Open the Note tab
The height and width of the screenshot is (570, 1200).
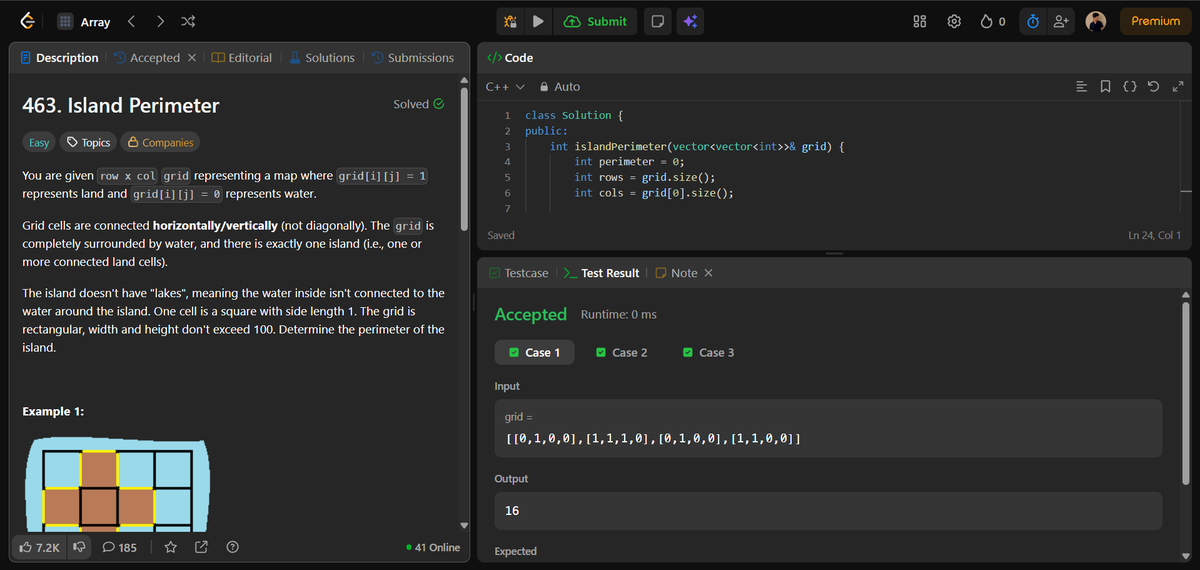tap(676, 273)
